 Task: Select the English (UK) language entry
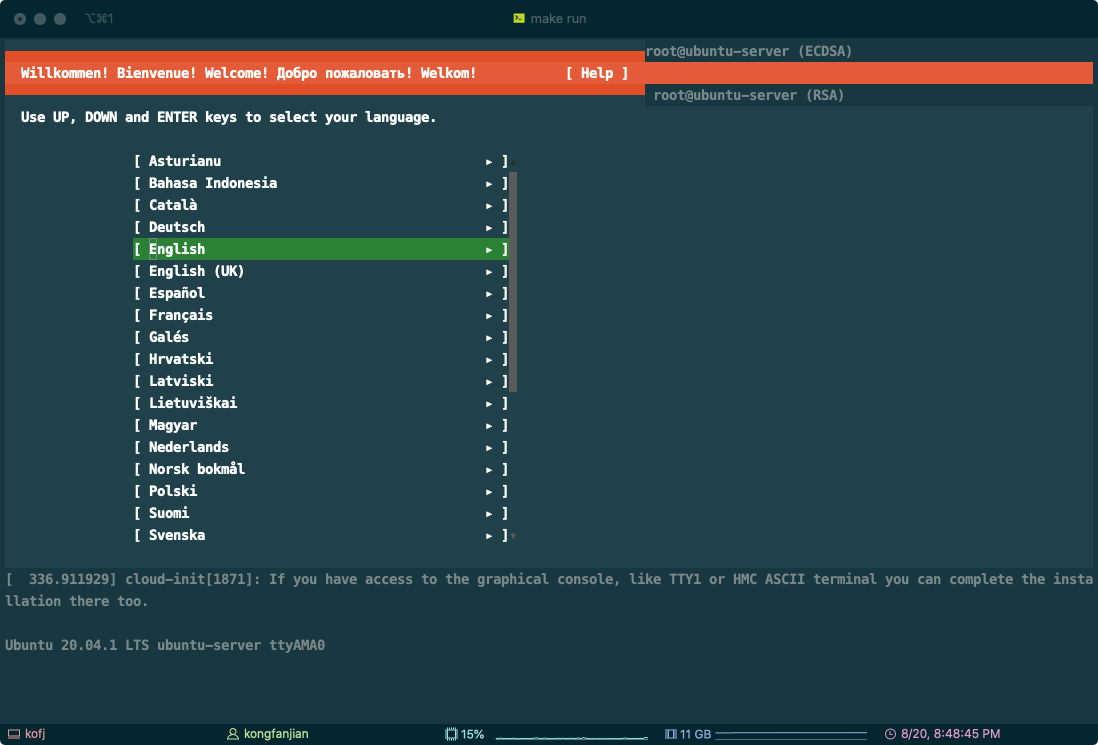pyautogui.click(x=196, y=271)
